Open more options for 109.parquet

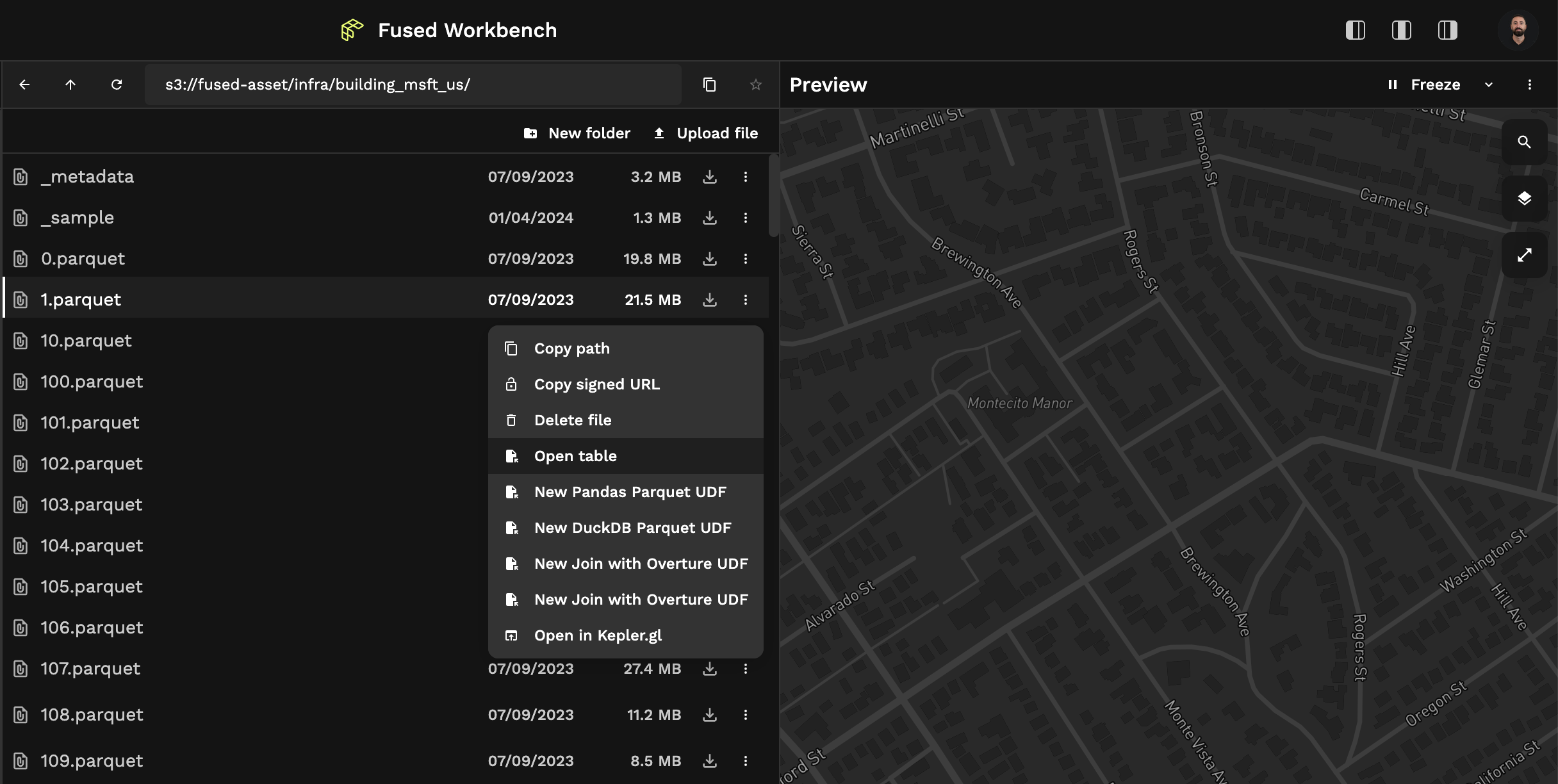pyautogui.click(x=746, y=761)
